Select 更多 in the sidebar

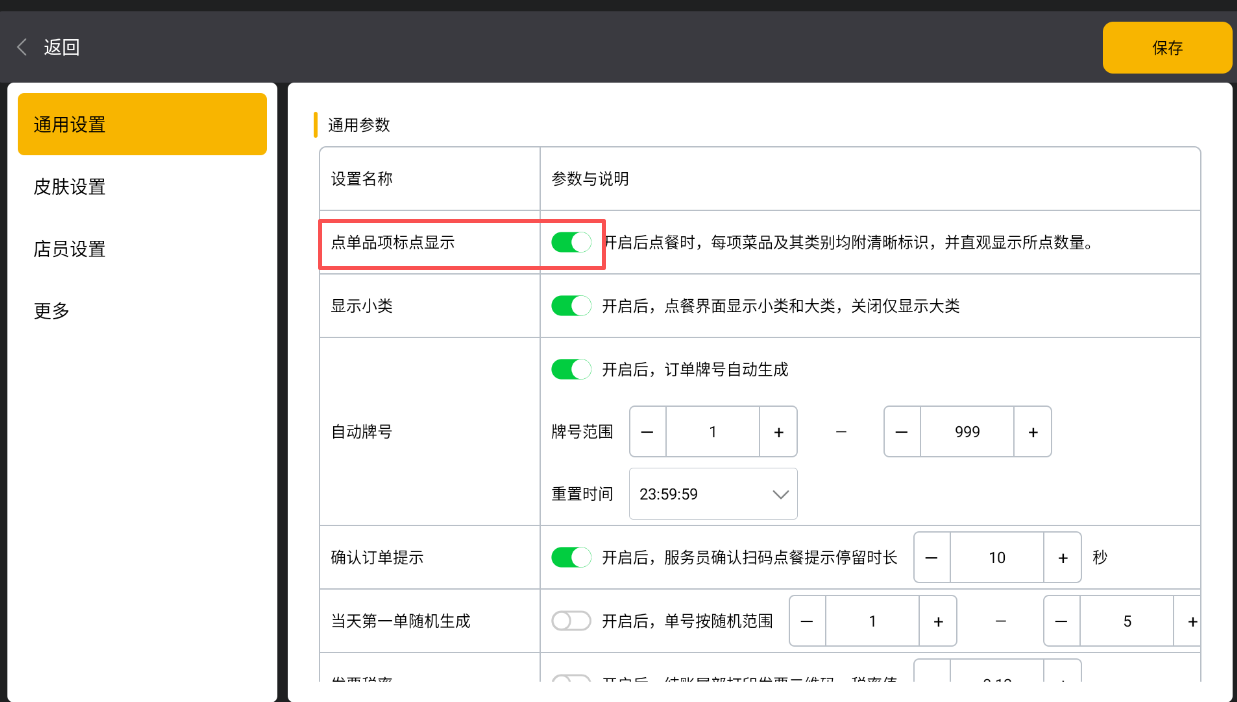coord(52,311)
